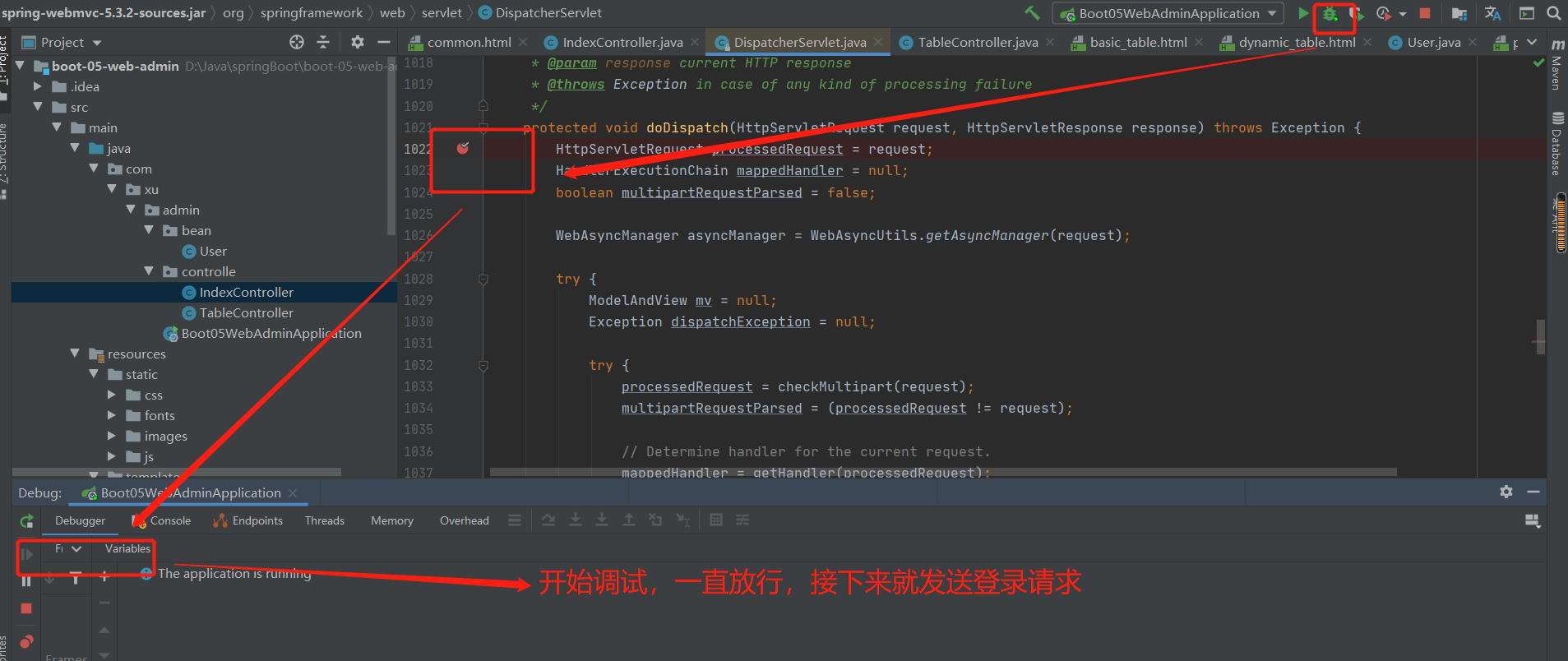Screen dimensions: 1568x661
Task: Restore layout icon in Debug panel
Action: click(x=1533, y=520)
